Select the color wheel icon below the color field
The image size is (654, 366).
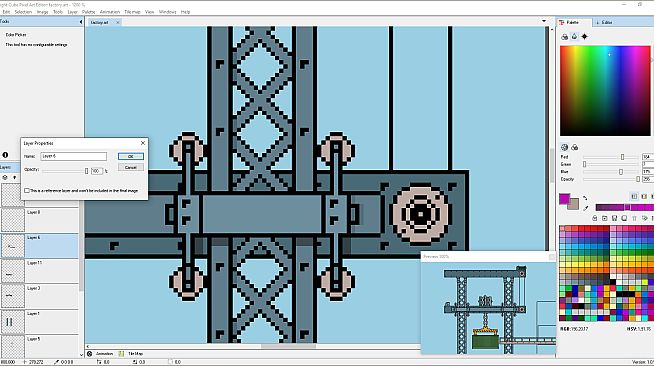[x=564, y=147]
